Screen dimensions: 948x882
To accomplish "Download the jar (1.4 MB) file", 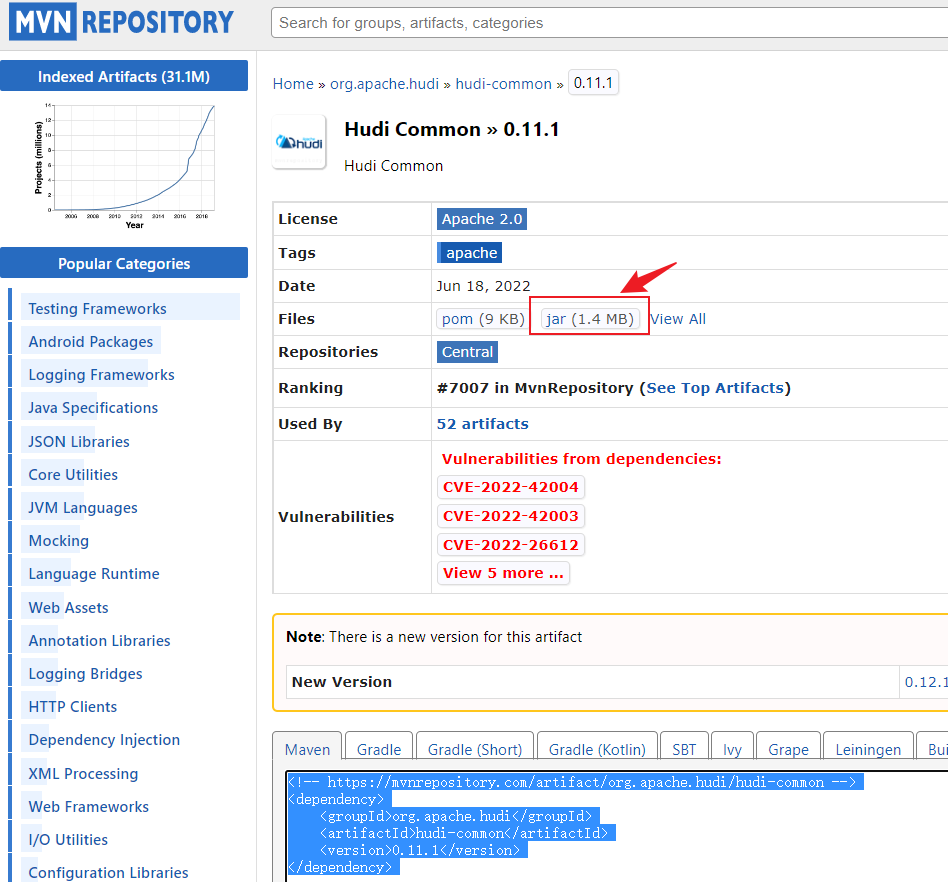I will click(x=589, y=319).
